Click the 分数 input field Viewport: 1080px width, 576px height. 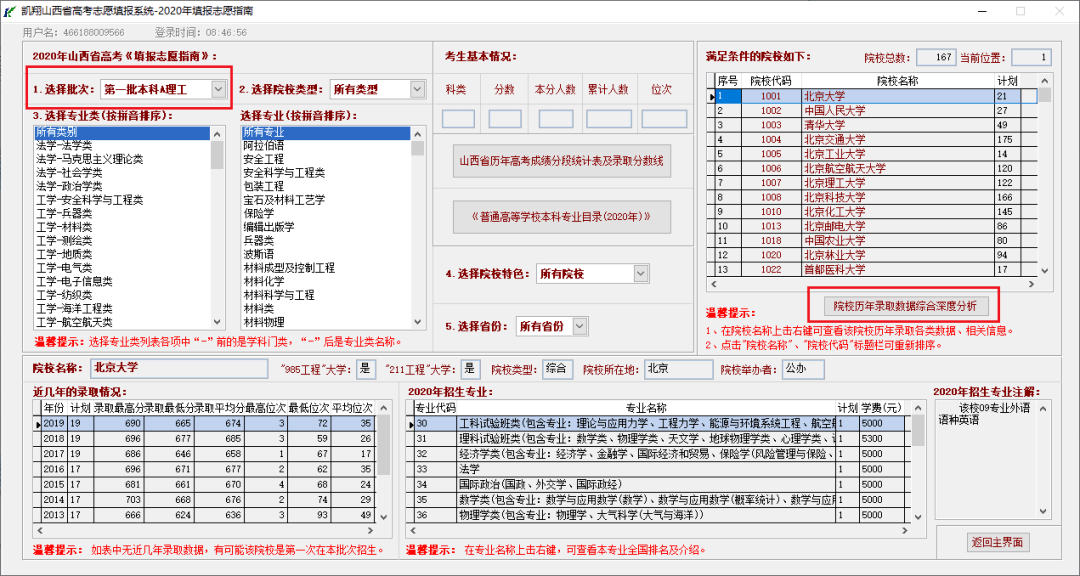coord(505,119)
